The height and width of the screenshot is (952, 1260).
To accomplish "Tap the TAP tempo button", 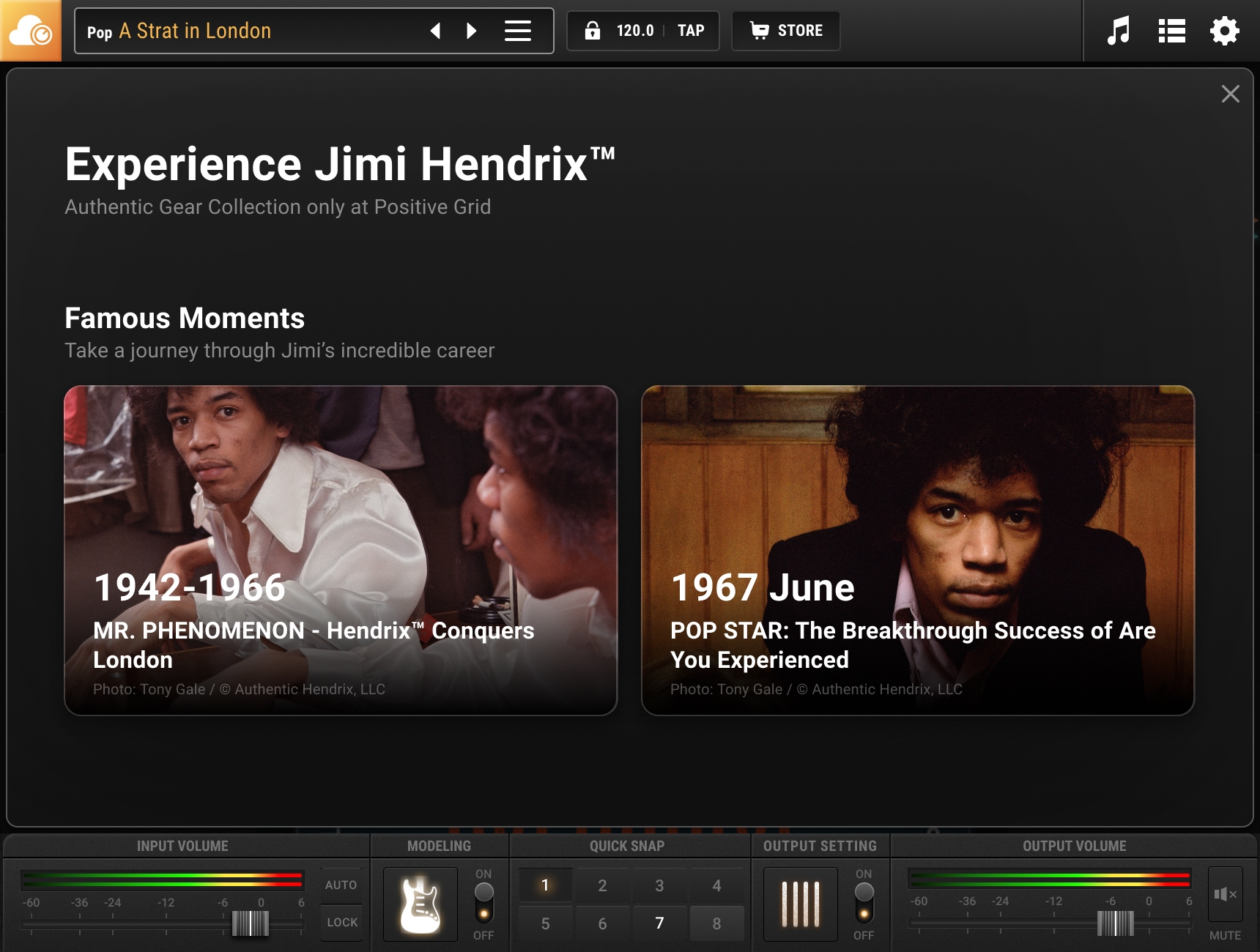I will point(691,31).
